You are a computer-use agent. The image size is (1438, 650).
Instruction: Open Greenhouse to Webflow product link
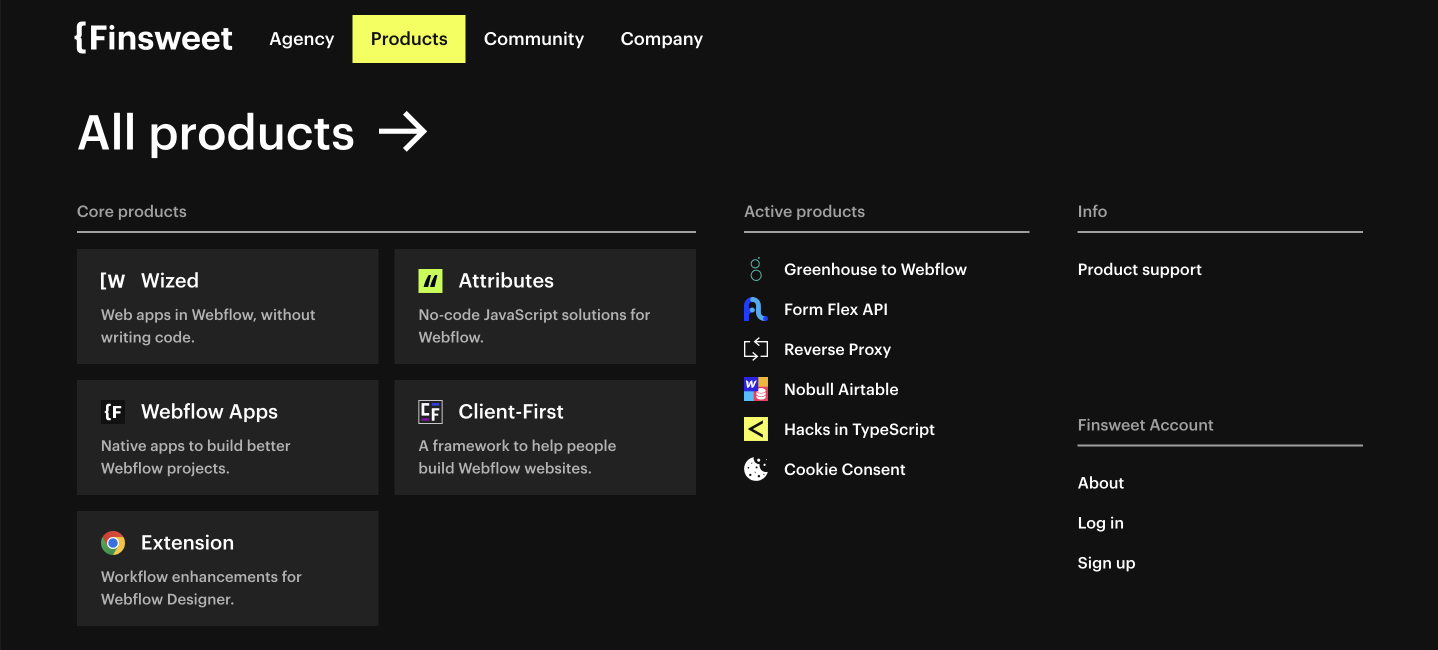(875, 269)
